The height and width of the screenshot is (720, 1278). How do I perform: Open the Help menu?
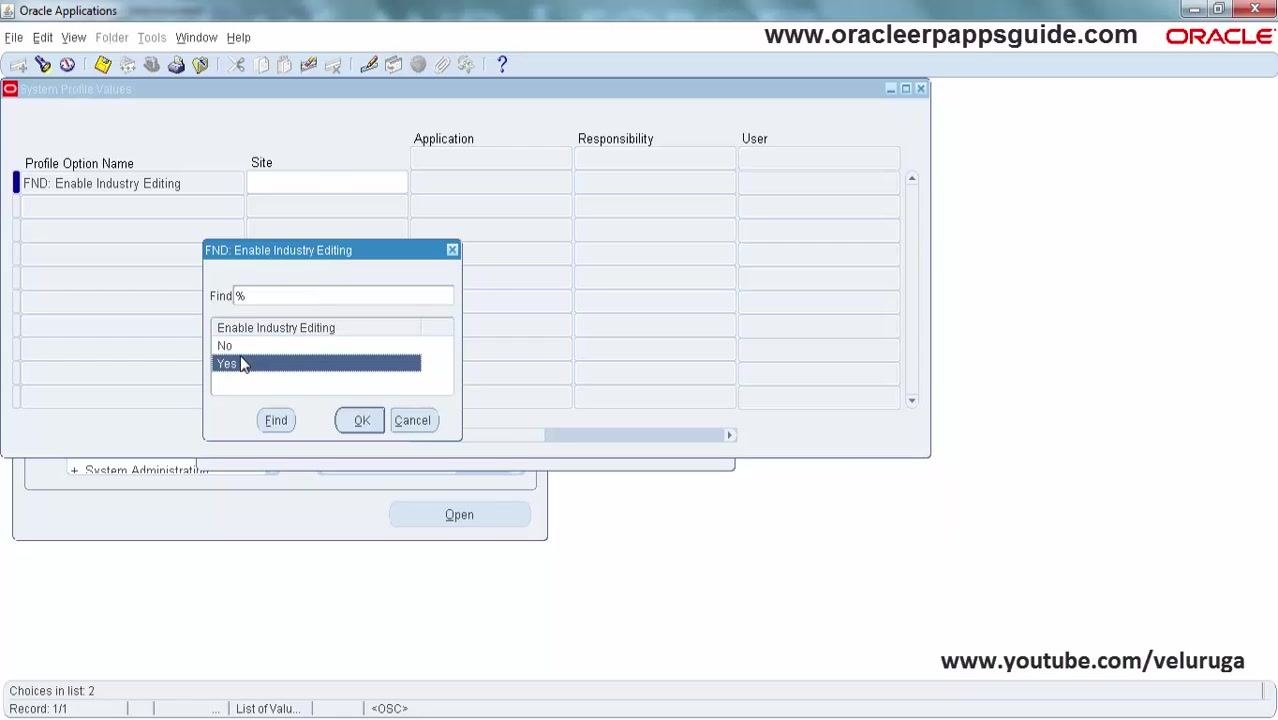(x=239, y=38)
